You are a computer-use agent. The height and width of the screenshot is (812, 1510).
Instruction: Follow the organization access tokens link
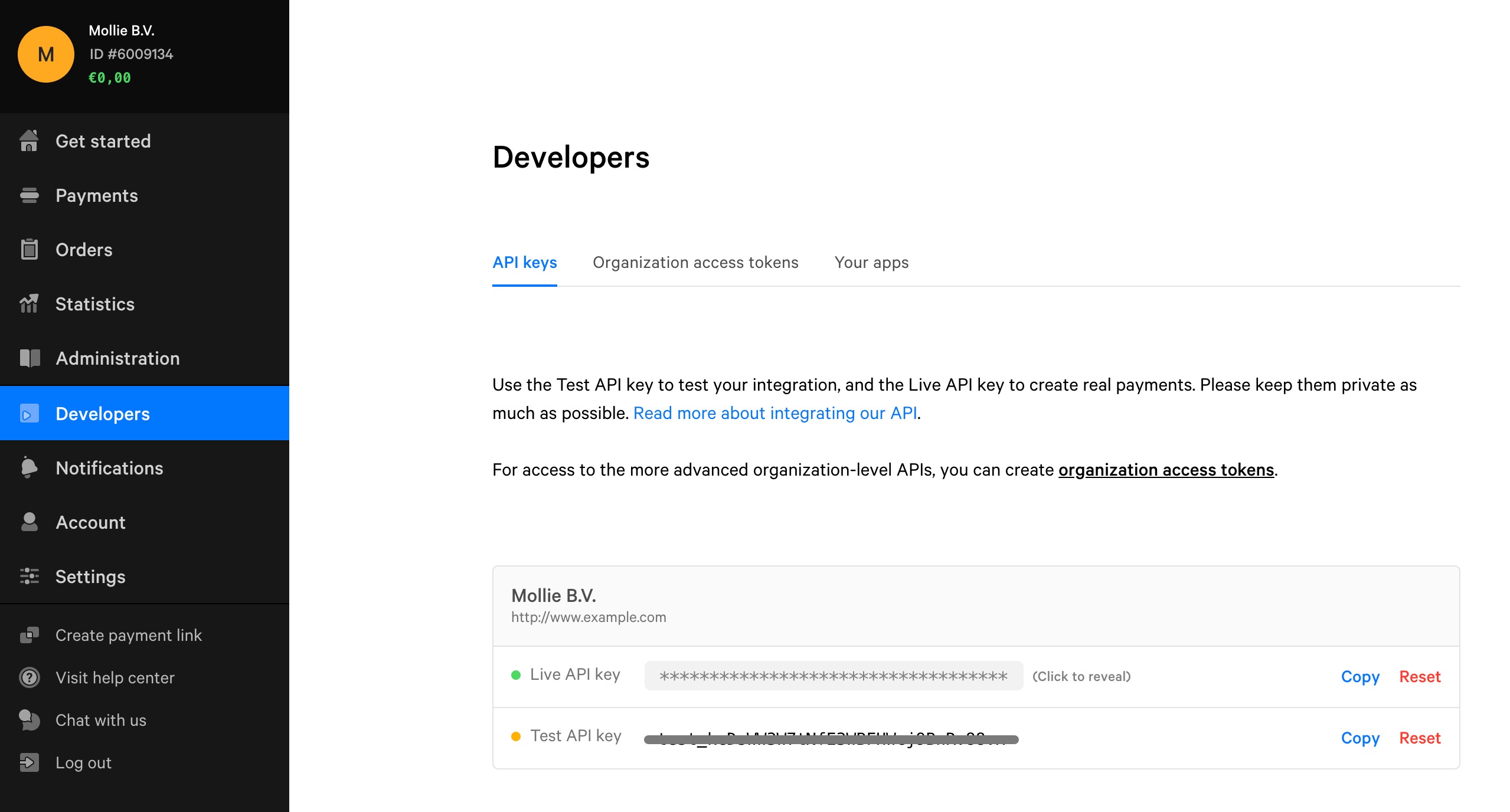click(1166, 470)
